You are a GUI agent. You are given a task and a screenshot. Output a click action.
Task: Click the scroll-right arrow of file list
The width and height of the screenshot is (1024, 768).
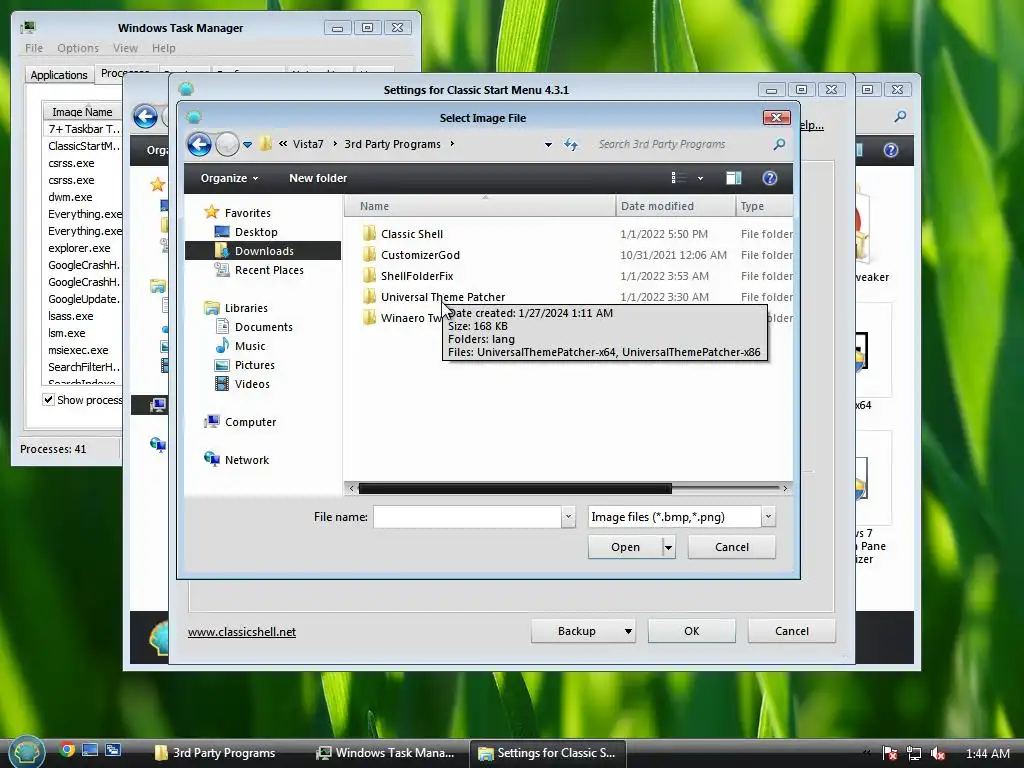tap(785, 488)
